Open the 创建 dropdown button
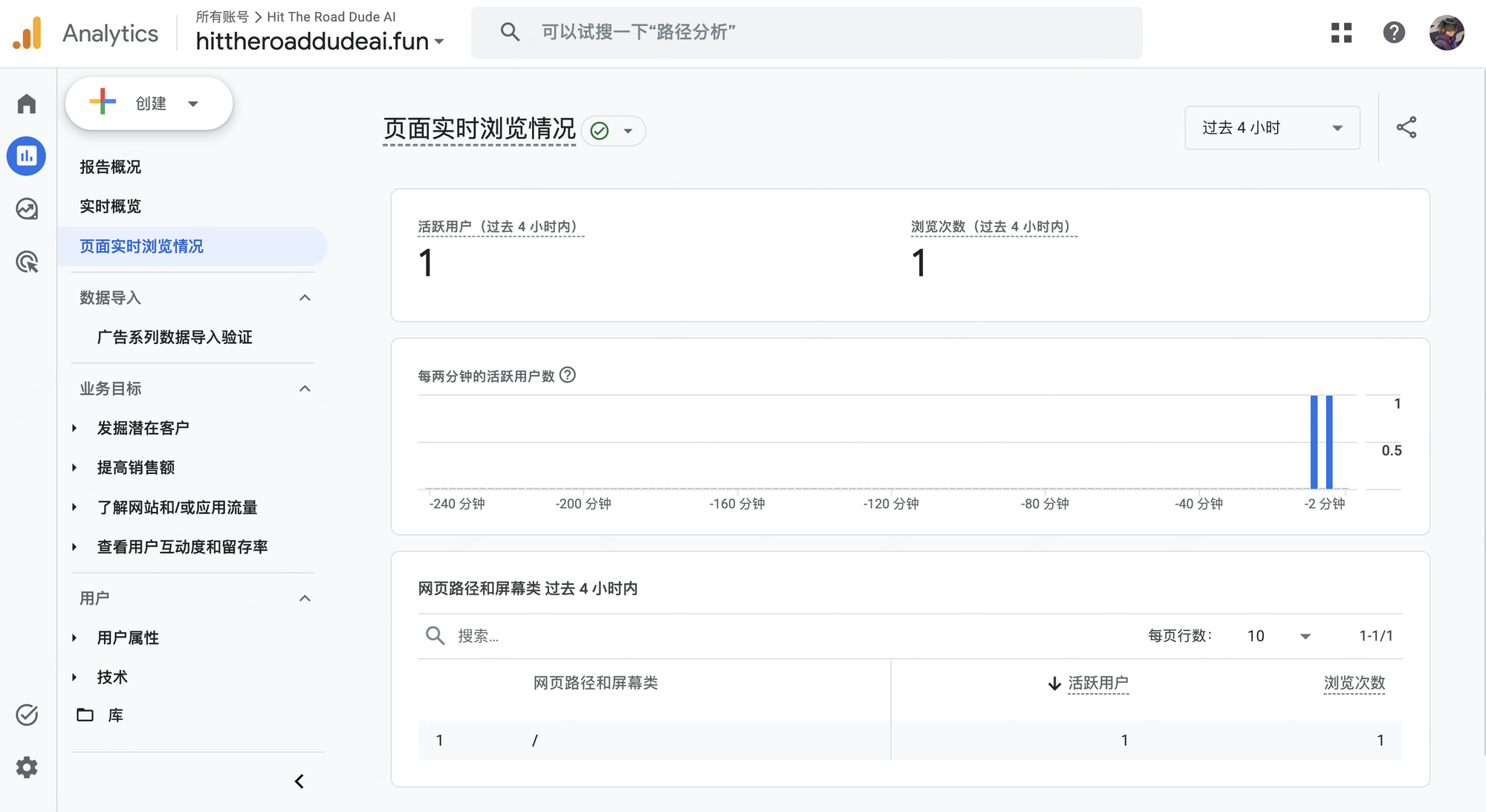Viewport: 1486px width, 812px height. pyautogui.click(x=149, y=103)
